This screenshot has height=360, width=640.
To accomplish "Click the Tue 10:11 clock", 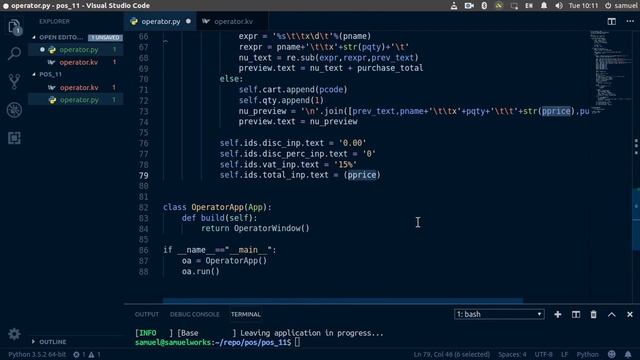I will coord(583,6).
